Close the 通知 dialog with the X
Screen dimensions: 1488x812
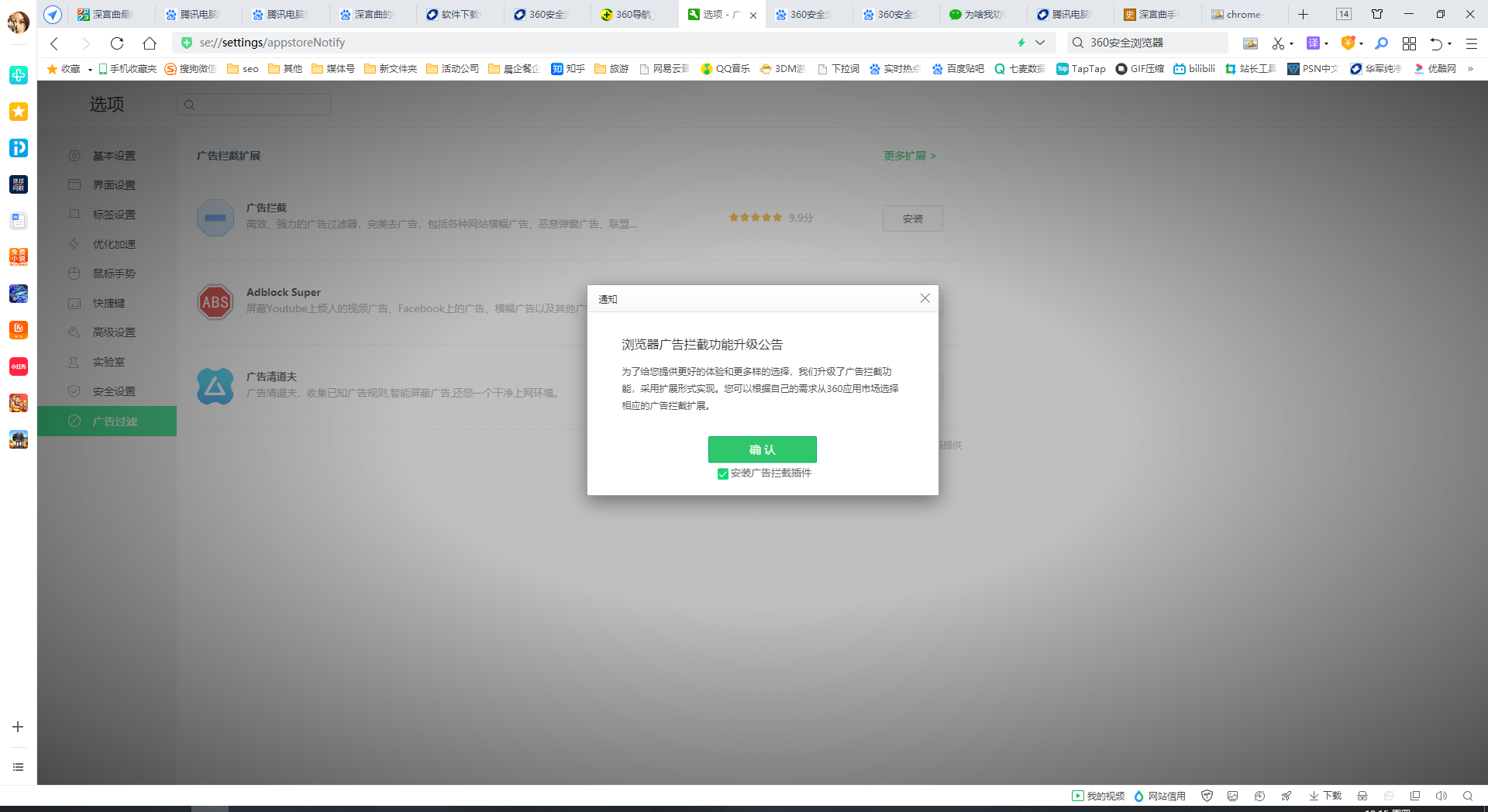click(925, 298)
